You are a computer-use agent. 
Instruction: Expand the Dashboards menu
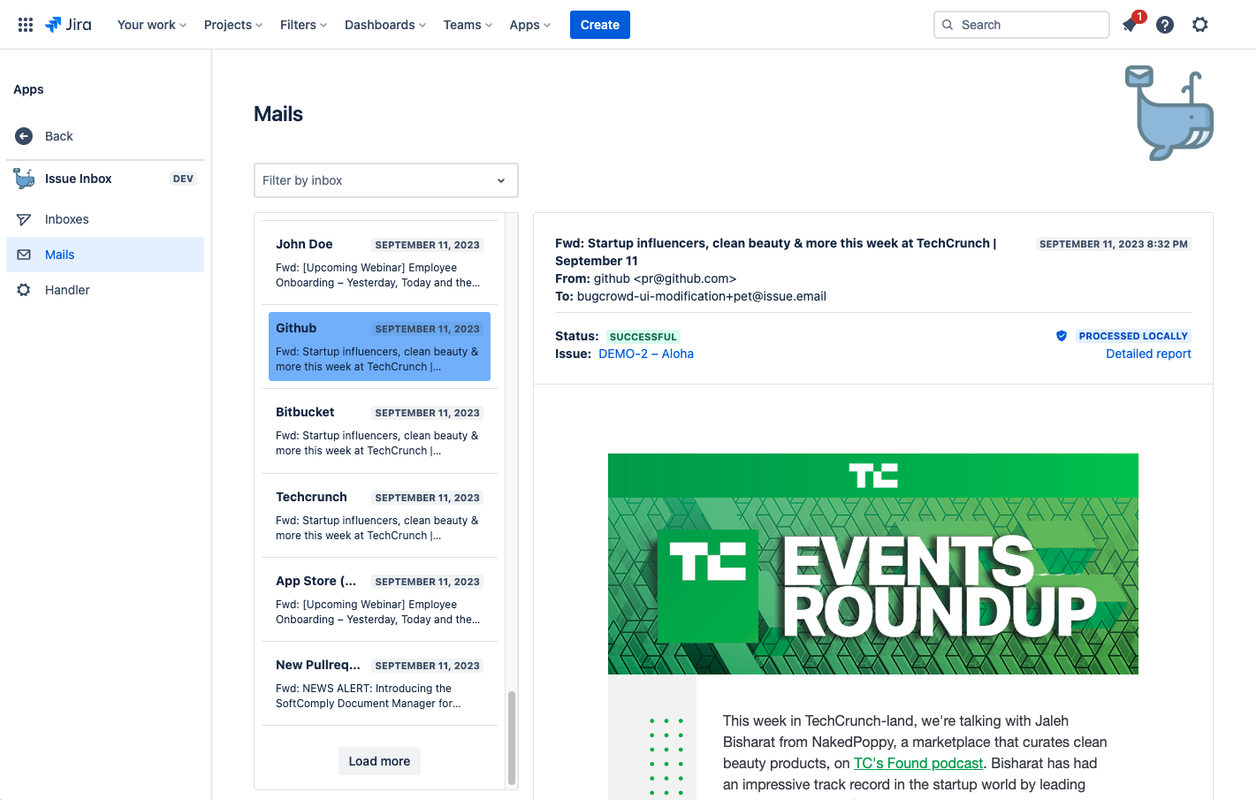[x=385, y=25]
